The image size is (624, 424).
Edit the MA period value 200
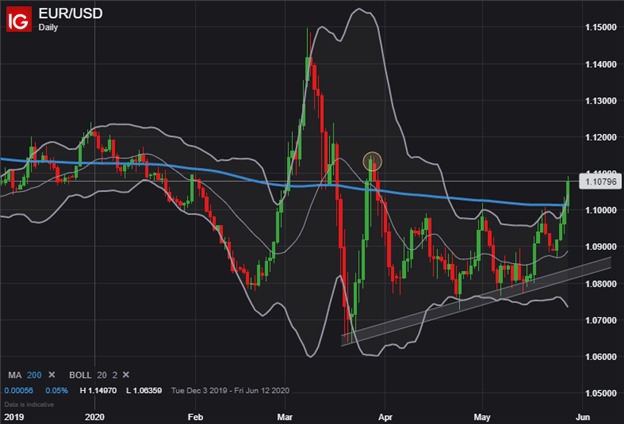tap(34, 375)
